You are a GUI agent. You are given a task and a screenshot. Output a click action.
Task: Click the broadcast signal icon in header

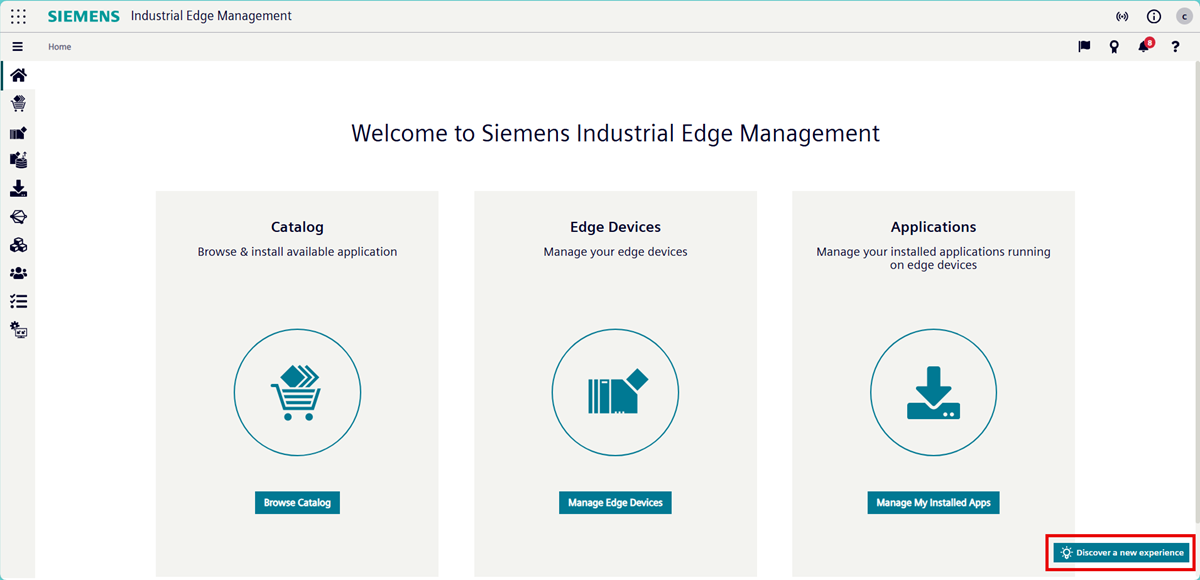click(1122, 17)
